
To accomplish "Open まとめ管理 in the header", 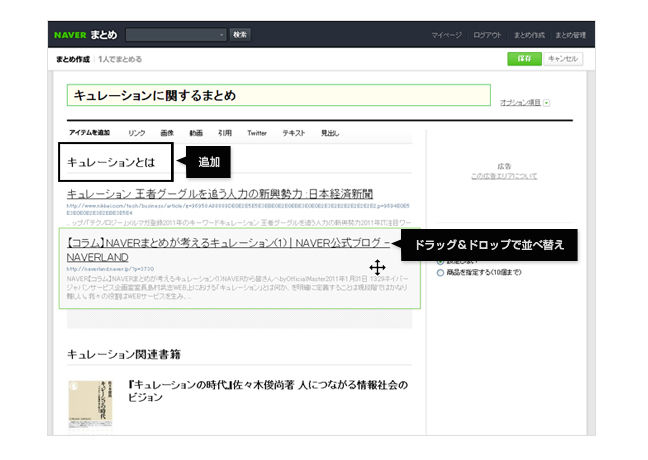I will 570,35.
